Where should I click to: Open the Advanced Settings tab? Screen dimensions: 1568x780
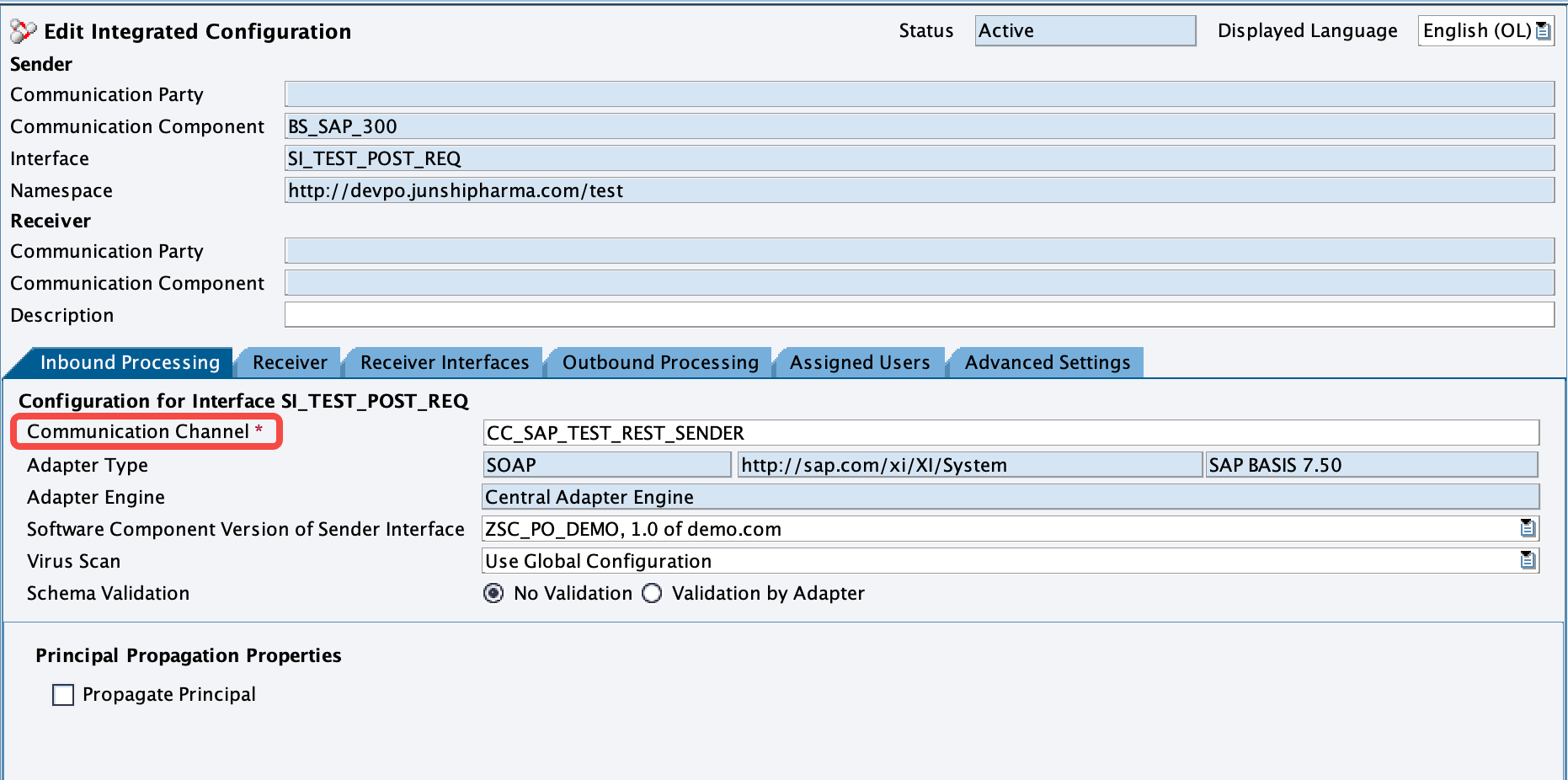point(1048,362)
